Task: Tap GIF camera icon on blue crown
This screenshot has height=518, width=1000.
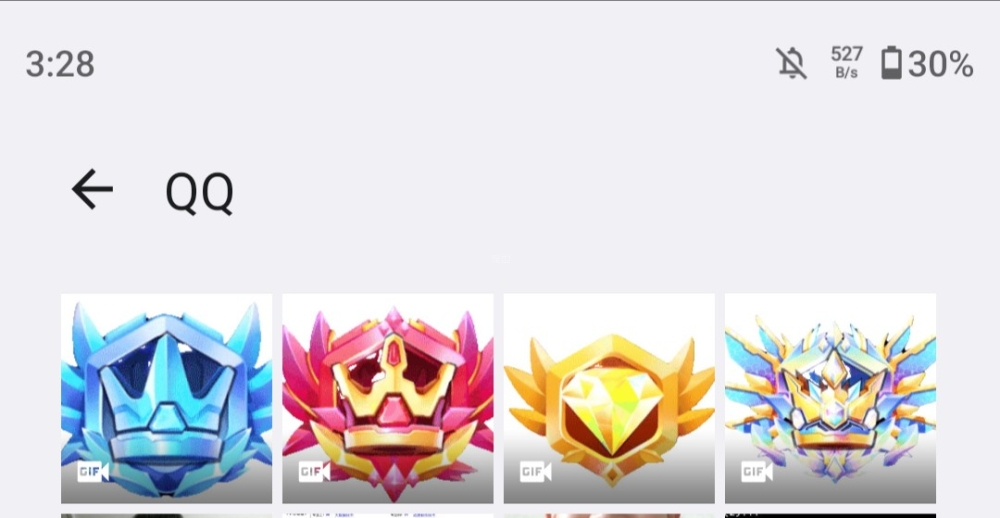Action: coord(93,472)
